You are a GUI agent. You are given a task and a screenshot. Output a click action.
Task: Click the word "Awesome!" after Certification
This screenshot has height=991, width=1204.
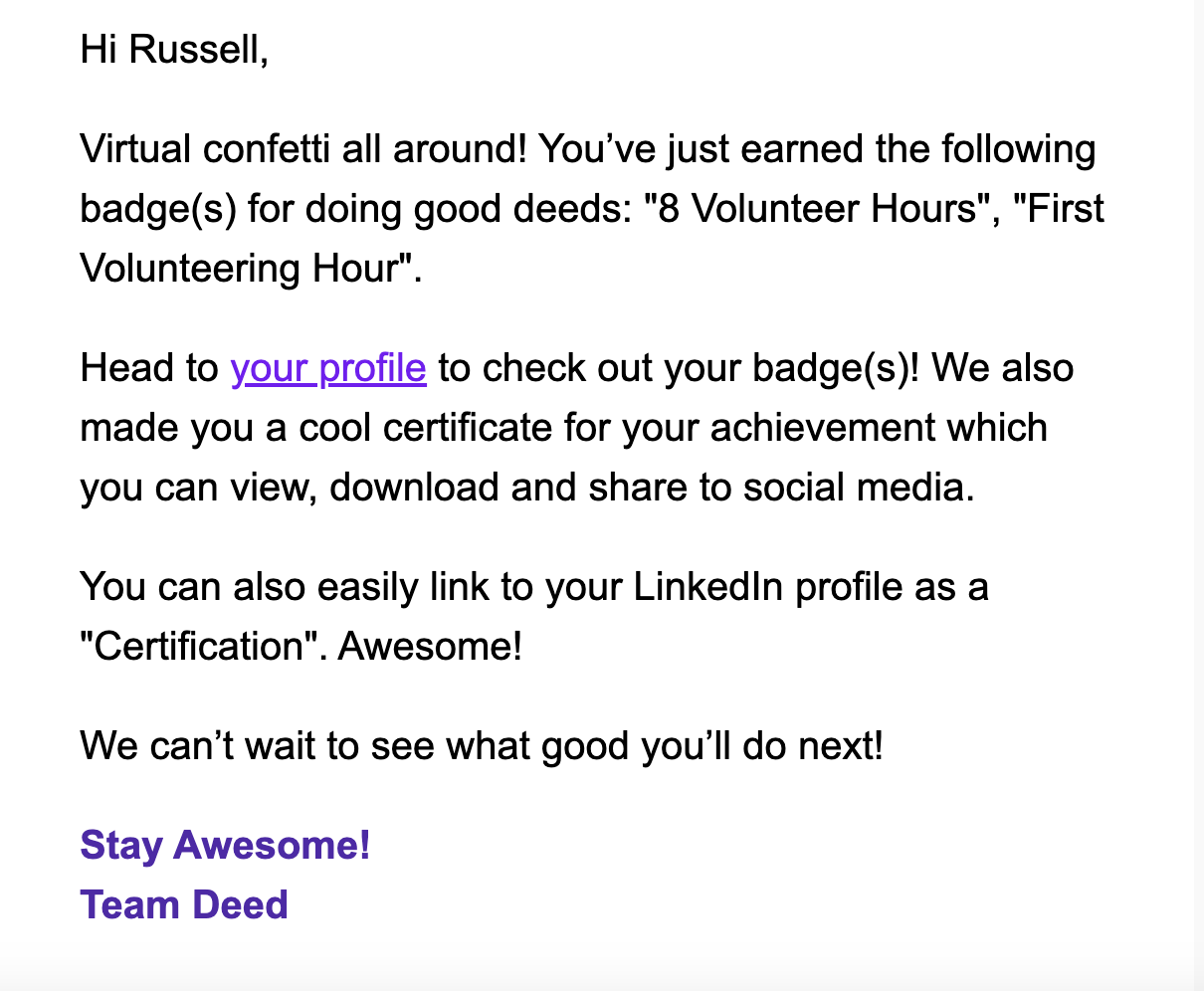tap(430, 647)
